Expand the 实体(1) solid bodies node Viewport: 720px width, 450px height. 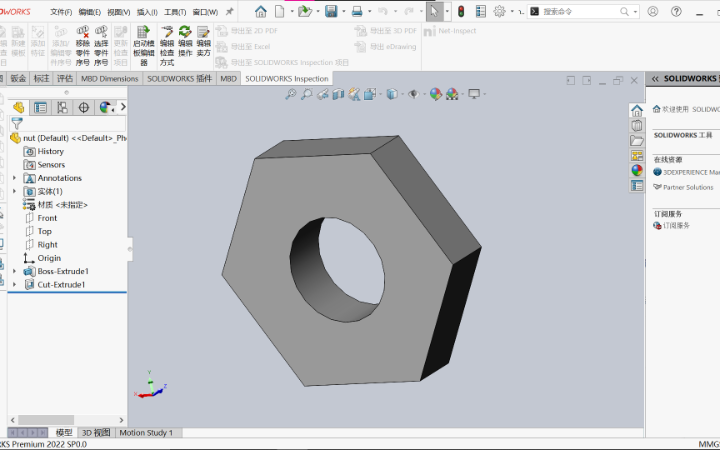(x=14, y=191)
